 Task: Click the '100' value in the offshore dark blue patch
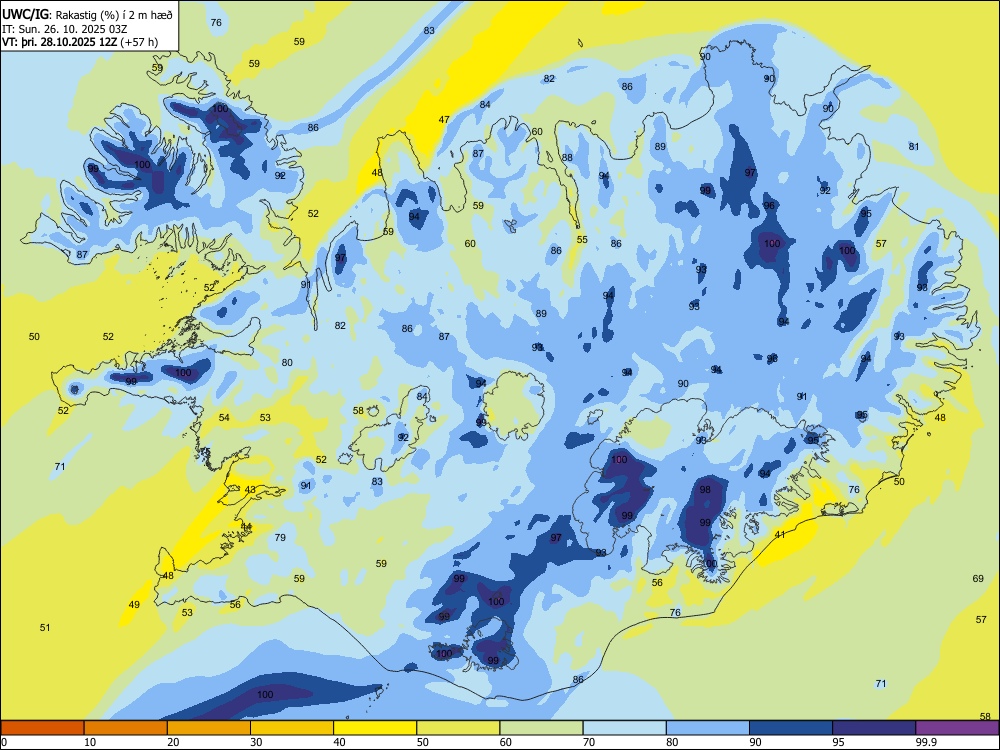pos(265,695)
